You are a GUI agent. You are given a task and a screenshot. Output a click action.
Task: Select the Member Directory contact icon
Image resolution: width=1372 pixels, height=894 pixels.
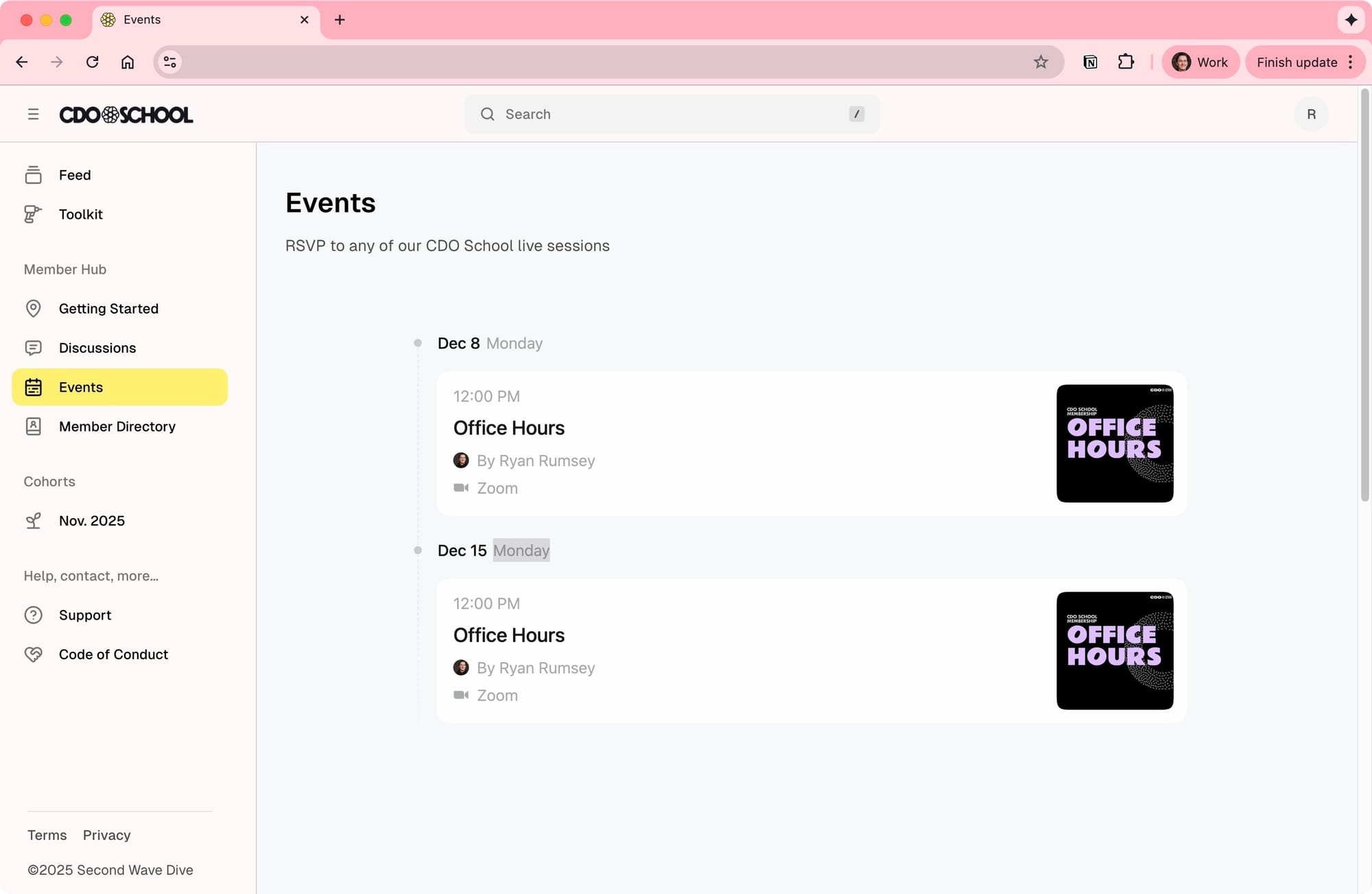click(x=33, y=427)
